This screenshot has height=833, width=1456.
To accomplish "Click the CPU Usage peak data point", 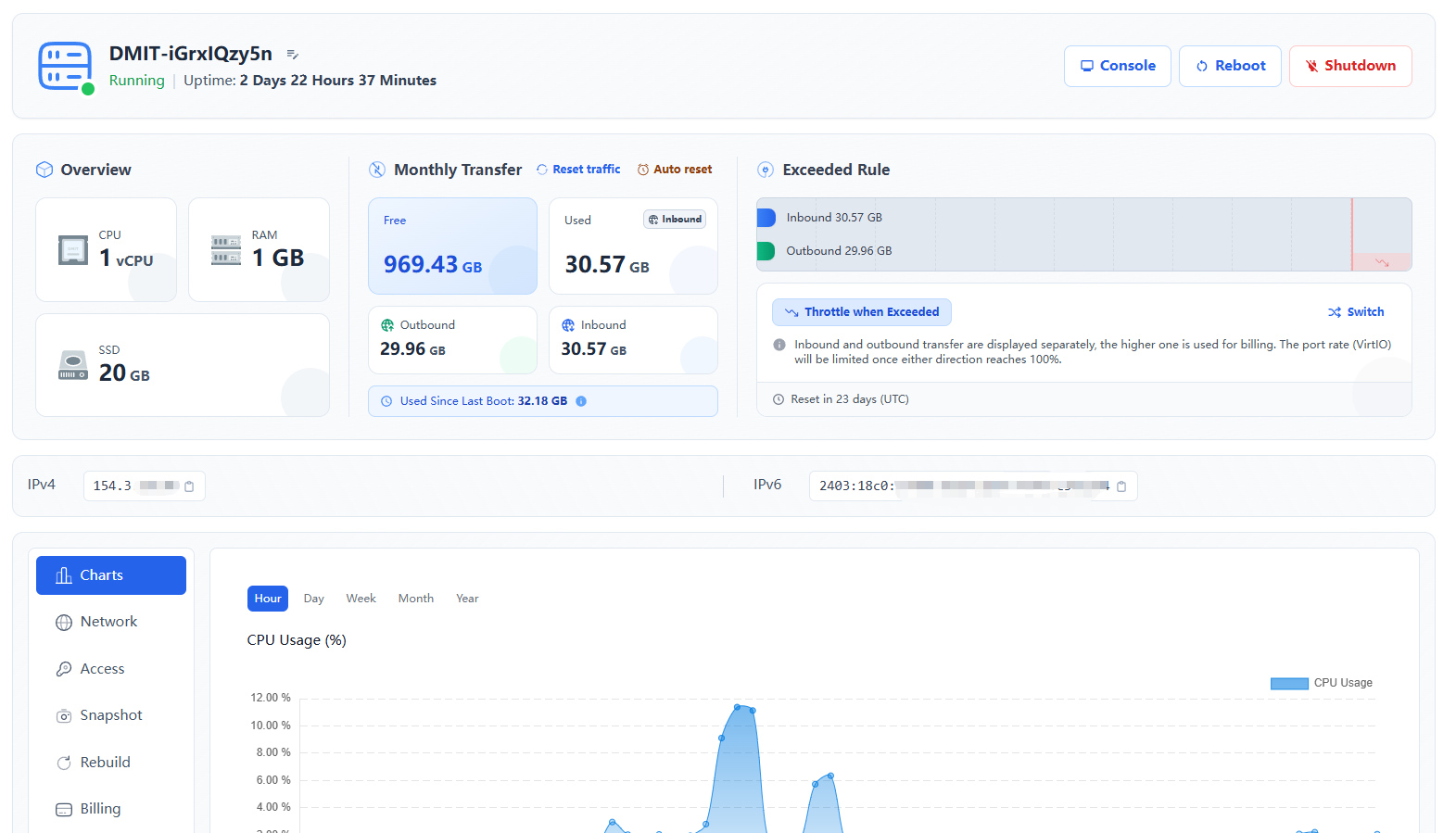I will tap(738, 707).
